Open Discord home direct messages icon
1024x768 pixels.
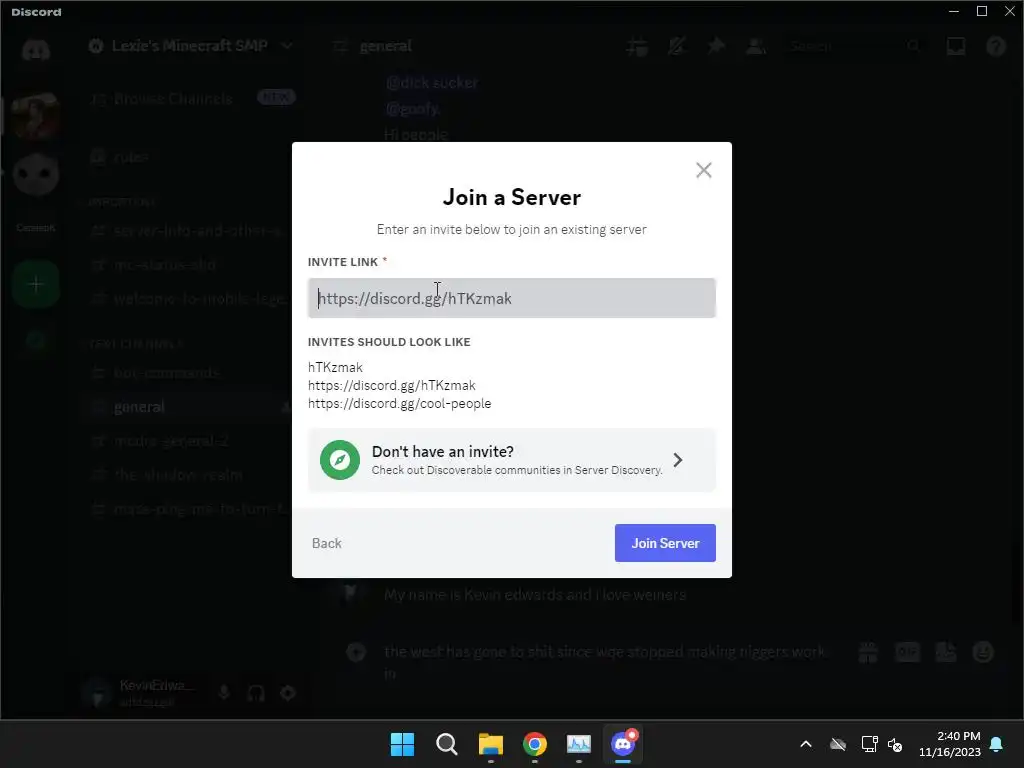coord(36,49)
